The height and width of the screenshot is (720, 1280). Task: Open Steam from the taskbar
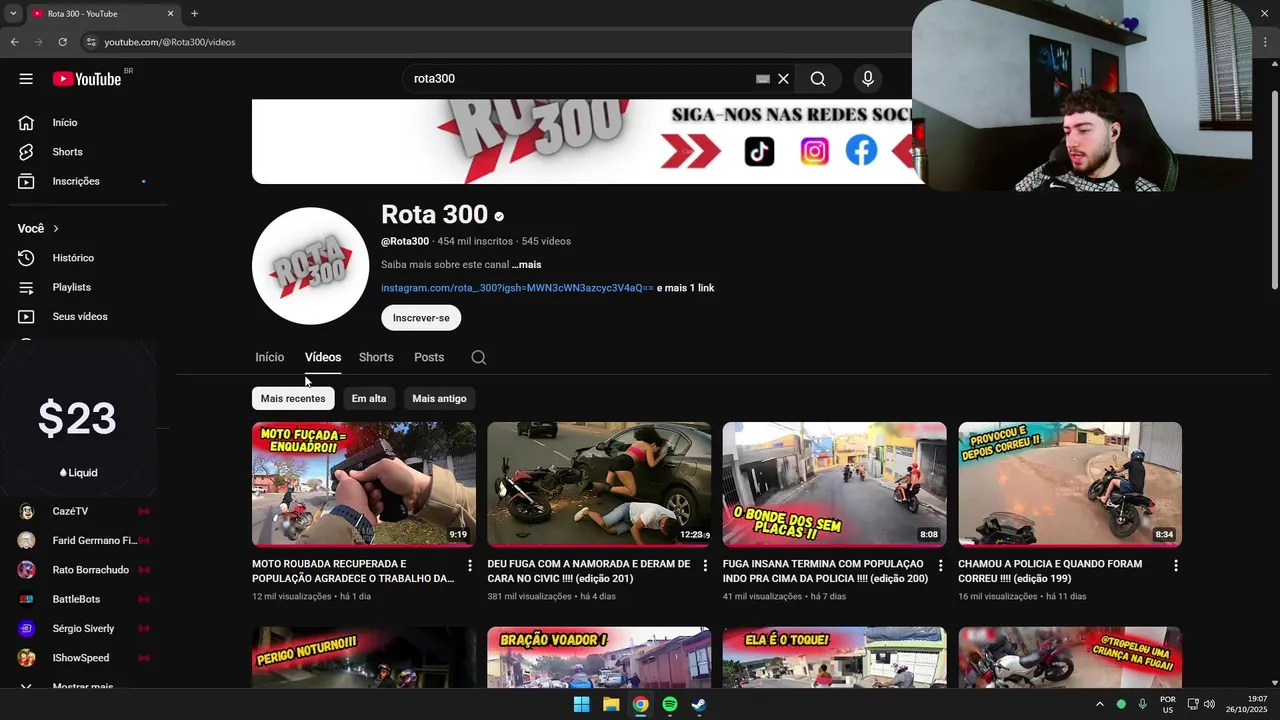coord(699,704)
